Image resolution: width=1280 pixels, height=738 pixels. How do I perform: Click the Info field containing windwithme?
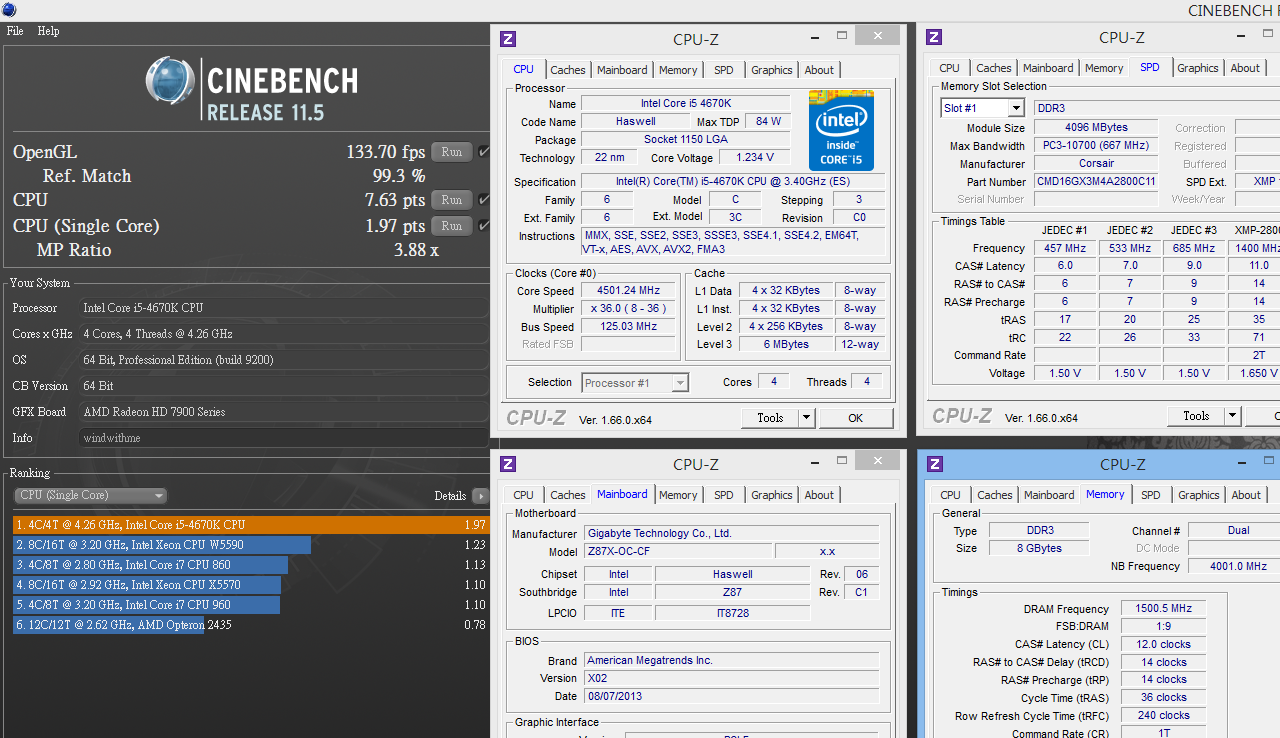[283, 438]
